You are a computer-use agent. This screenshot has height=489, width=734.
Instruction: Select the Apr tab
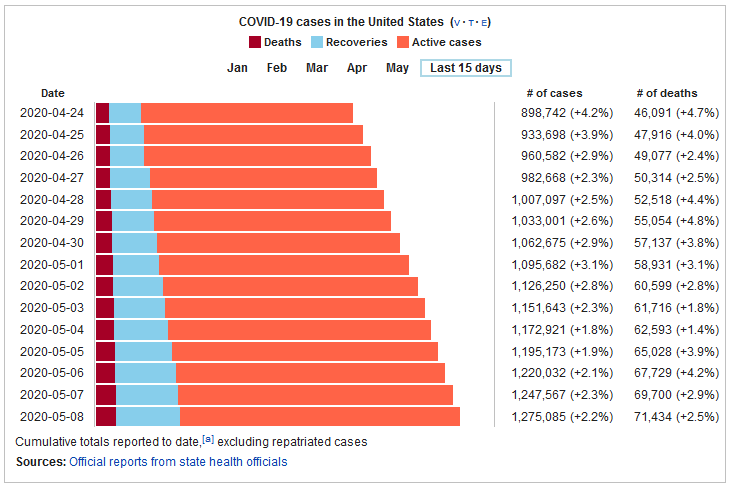[357, 68]
